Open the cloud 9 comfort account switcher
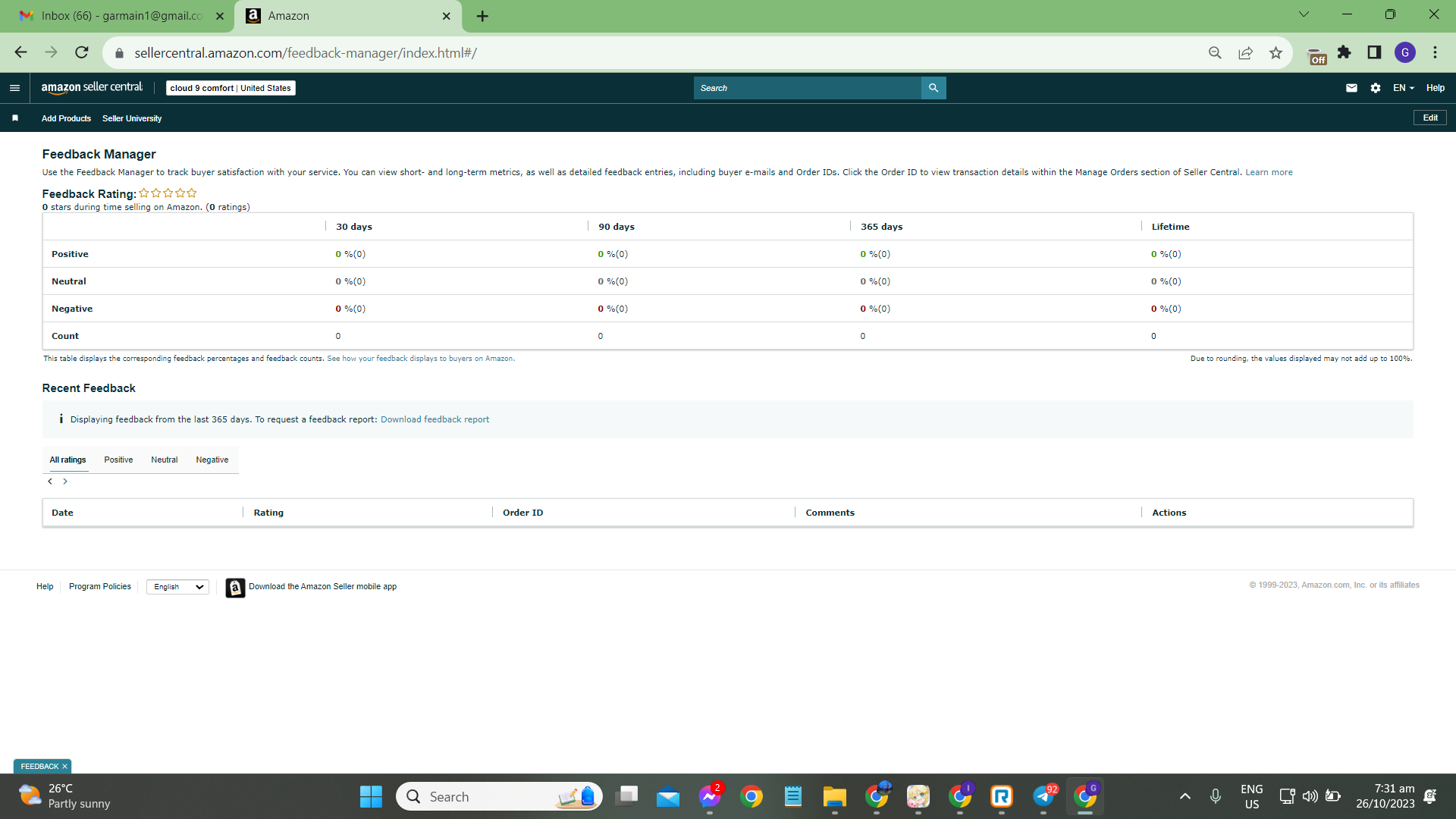Viewport: 1456px width, 819px height. (x=231, y=88)
